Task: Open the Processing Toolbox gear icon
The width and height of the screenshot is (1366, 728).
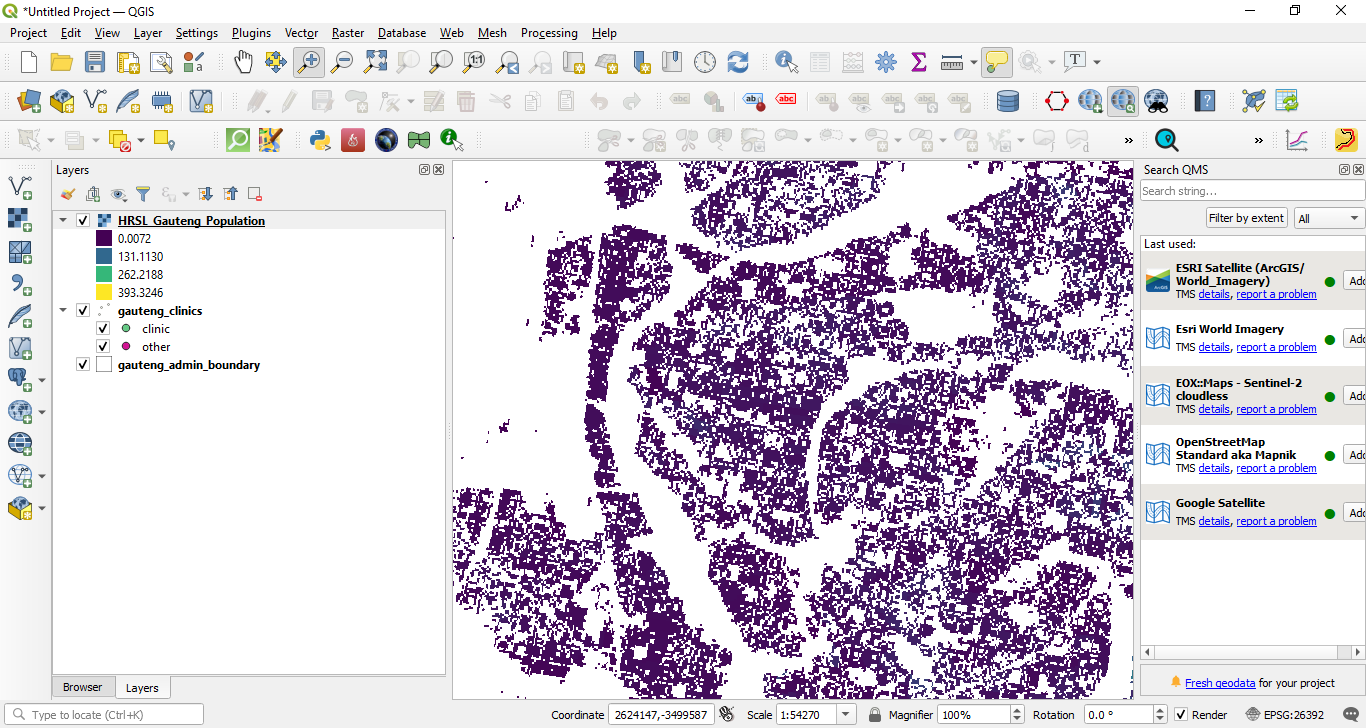Action: (x=886, y=62)
